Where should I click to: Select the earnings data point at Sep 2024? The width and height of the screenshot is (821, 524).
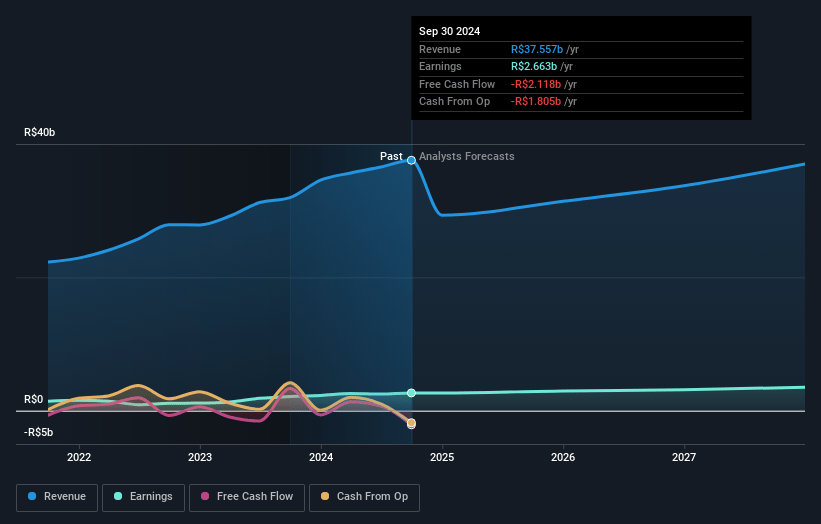point(412,393)
